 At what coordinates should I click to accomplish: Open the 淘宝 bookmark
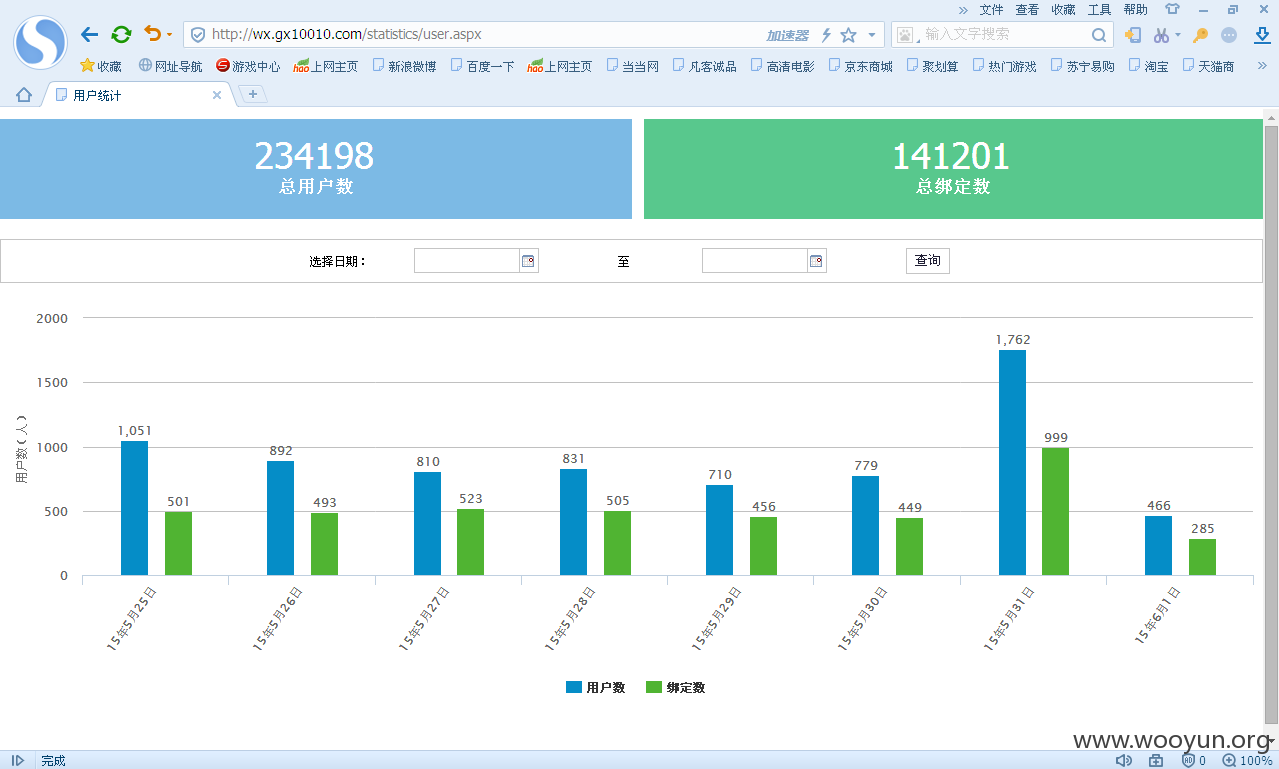[x=1148, y=66]
